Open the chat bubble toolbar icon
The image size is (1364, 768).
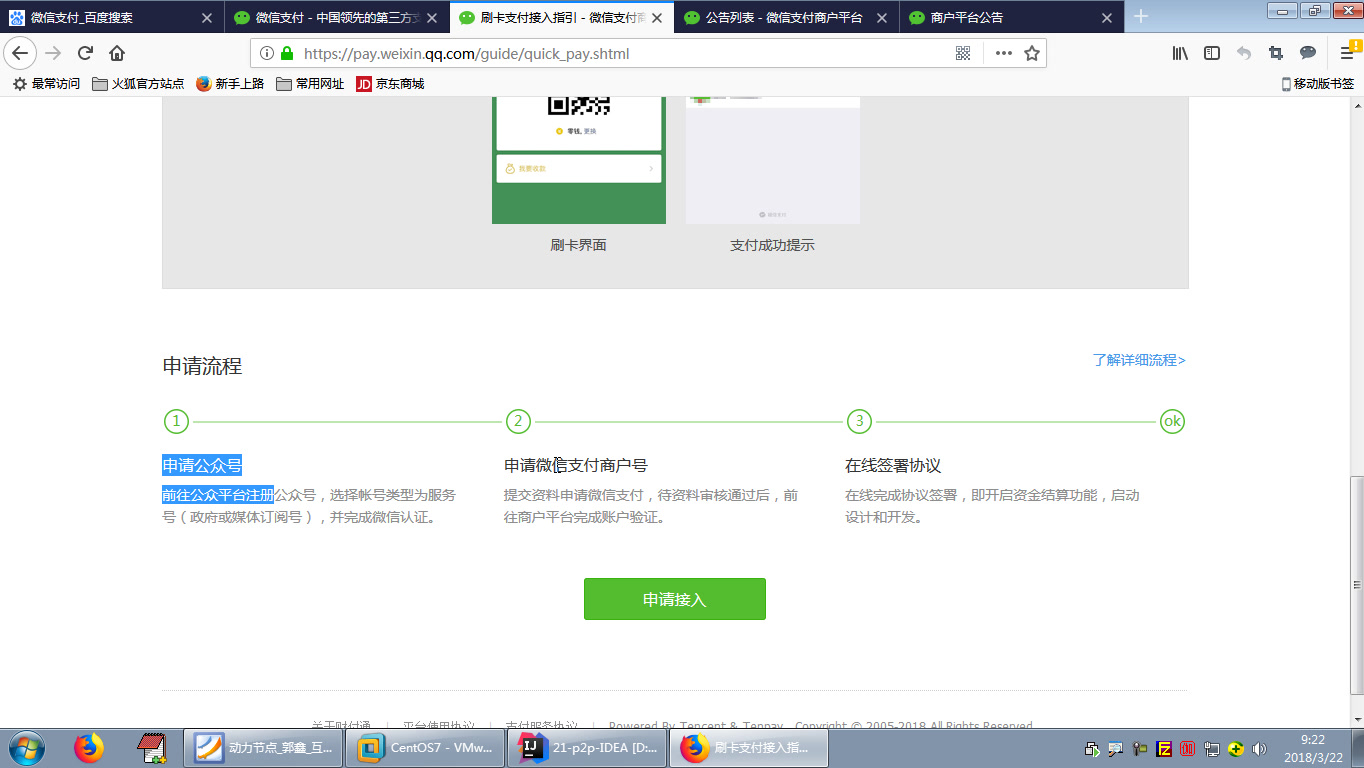(1308, 53)
